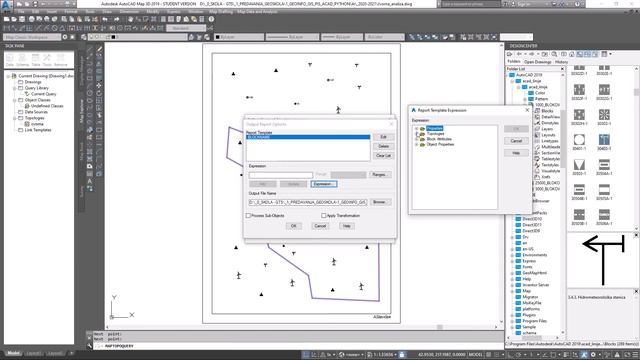Image resolution: width=640 pixels, height=360 pixels.
Task: Select Layers in DesignCenter folder tree
Action: tap(547, 129)
